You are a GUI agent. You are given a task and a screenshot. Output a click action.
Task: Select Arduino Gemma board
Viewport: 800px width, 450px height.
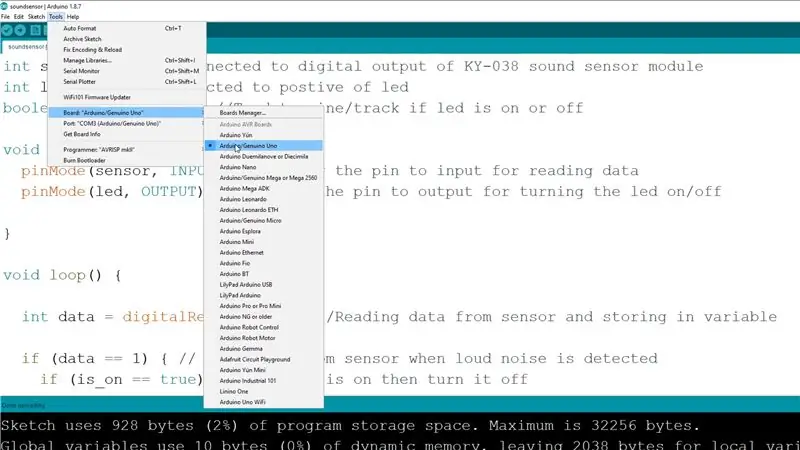click(x=263, y=349)
